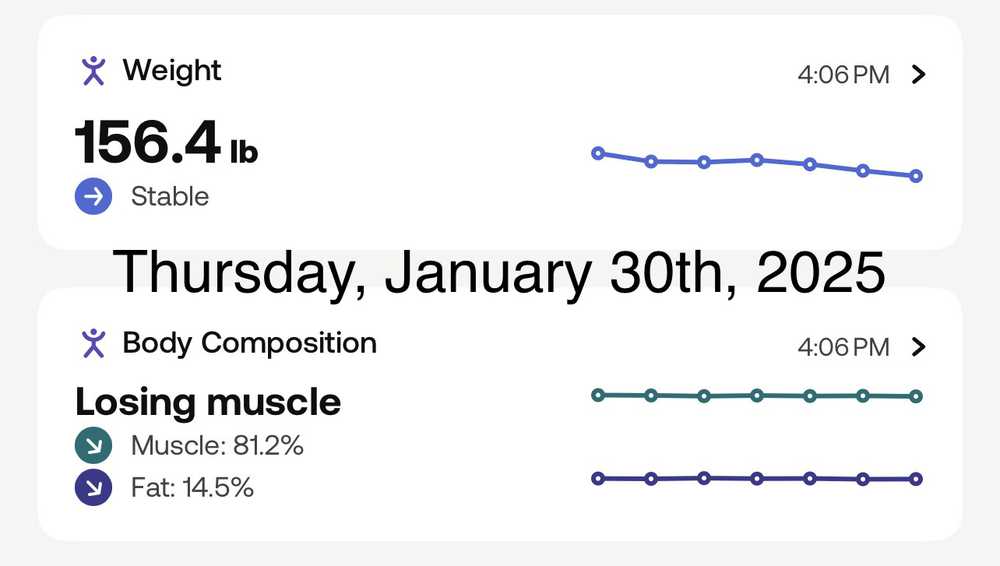This screenshot has width=1000, height=566.
Task: Click the first point on fat trend line
Action: coord(598,478)
